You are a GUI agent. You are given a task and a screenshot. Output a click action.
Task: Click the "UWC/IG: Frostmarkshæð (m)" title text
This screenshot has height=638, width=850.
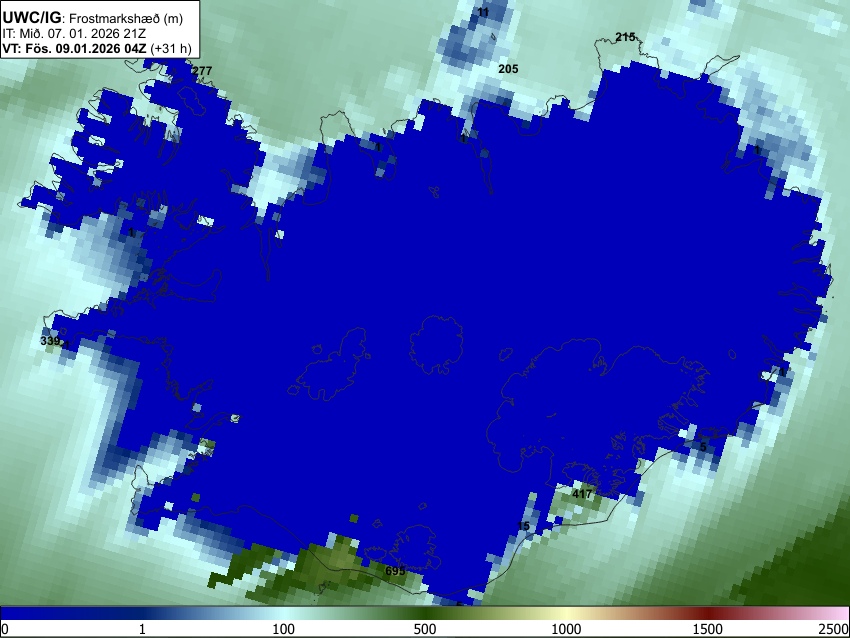93,18
